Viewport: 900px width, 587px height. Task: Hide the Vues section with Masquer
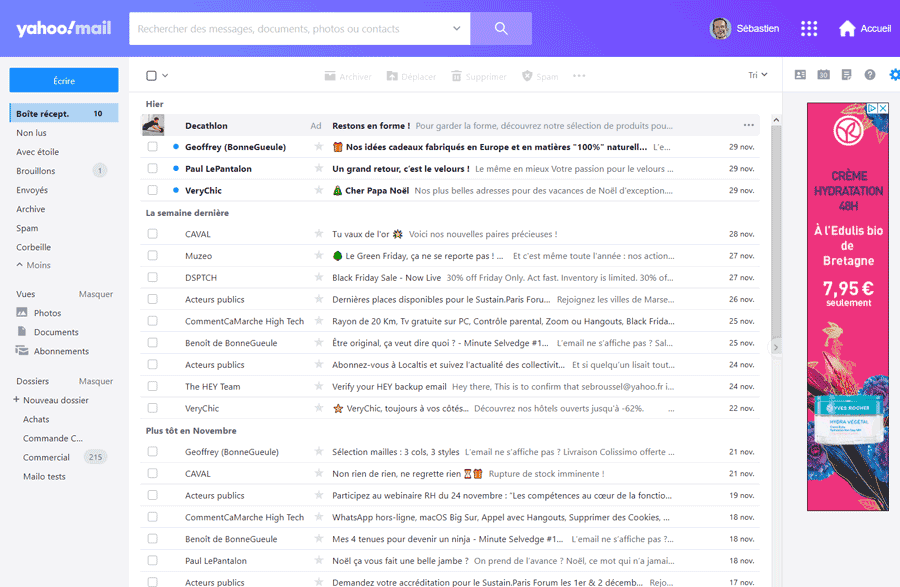[x=96, y=294]
